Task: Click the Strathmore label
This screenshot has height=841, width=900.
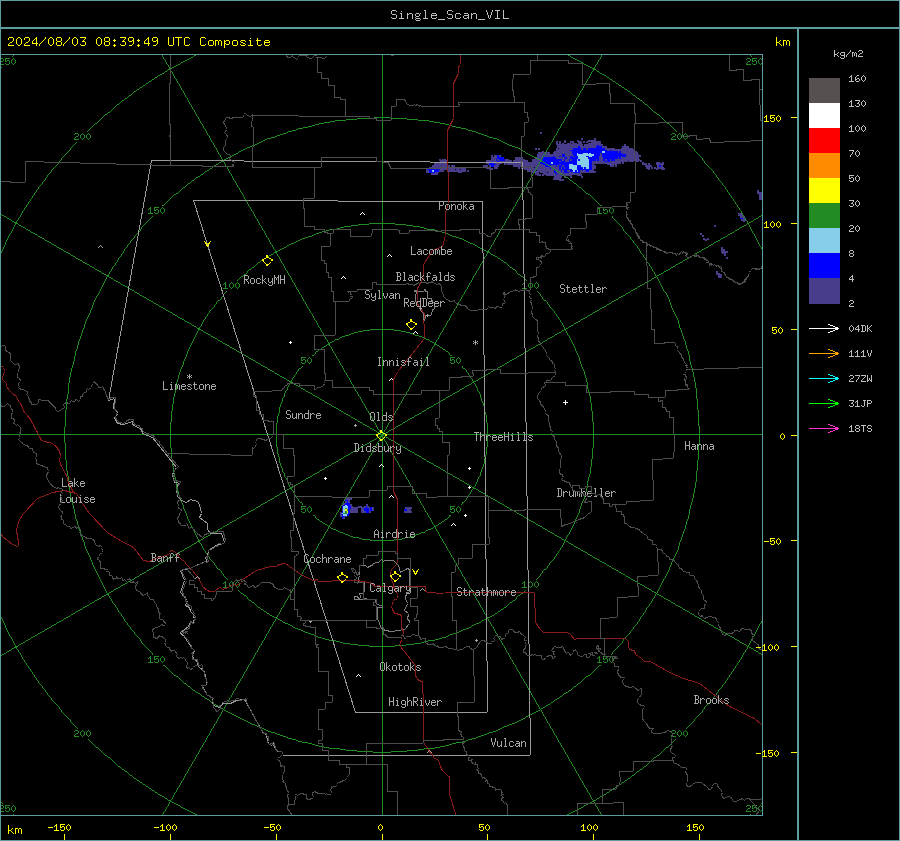Action: [486, 592]
